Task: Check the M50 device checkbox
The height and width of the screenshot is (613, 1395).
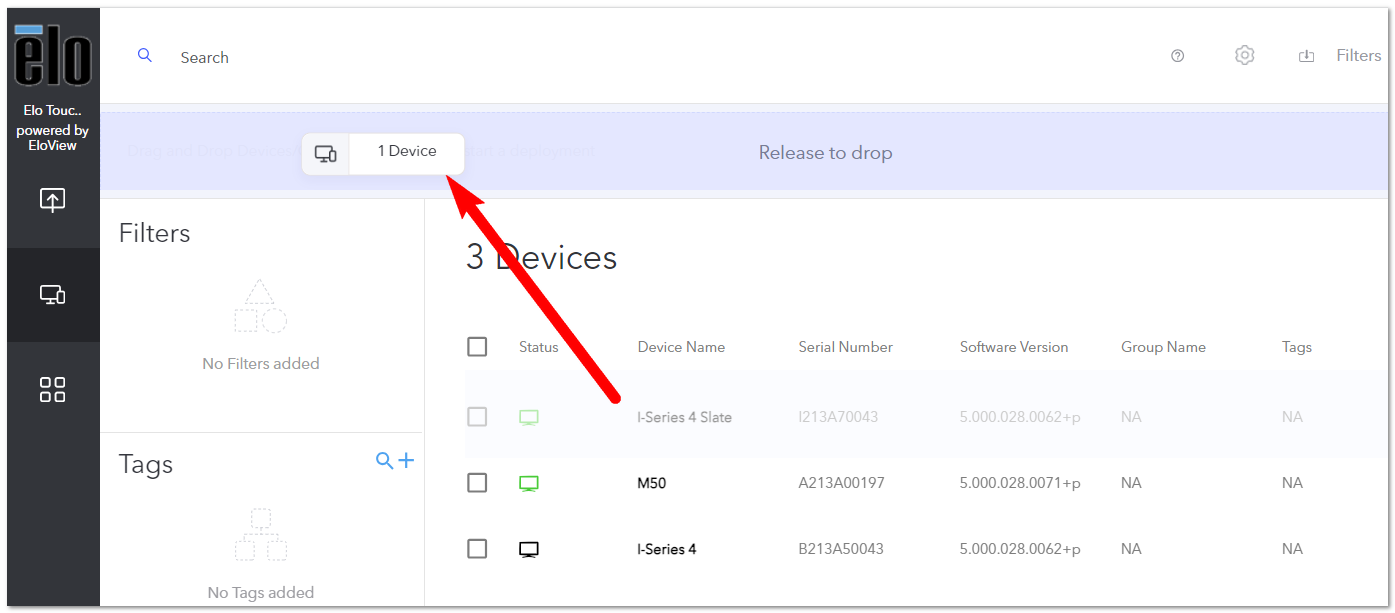Action: point(477,483)
